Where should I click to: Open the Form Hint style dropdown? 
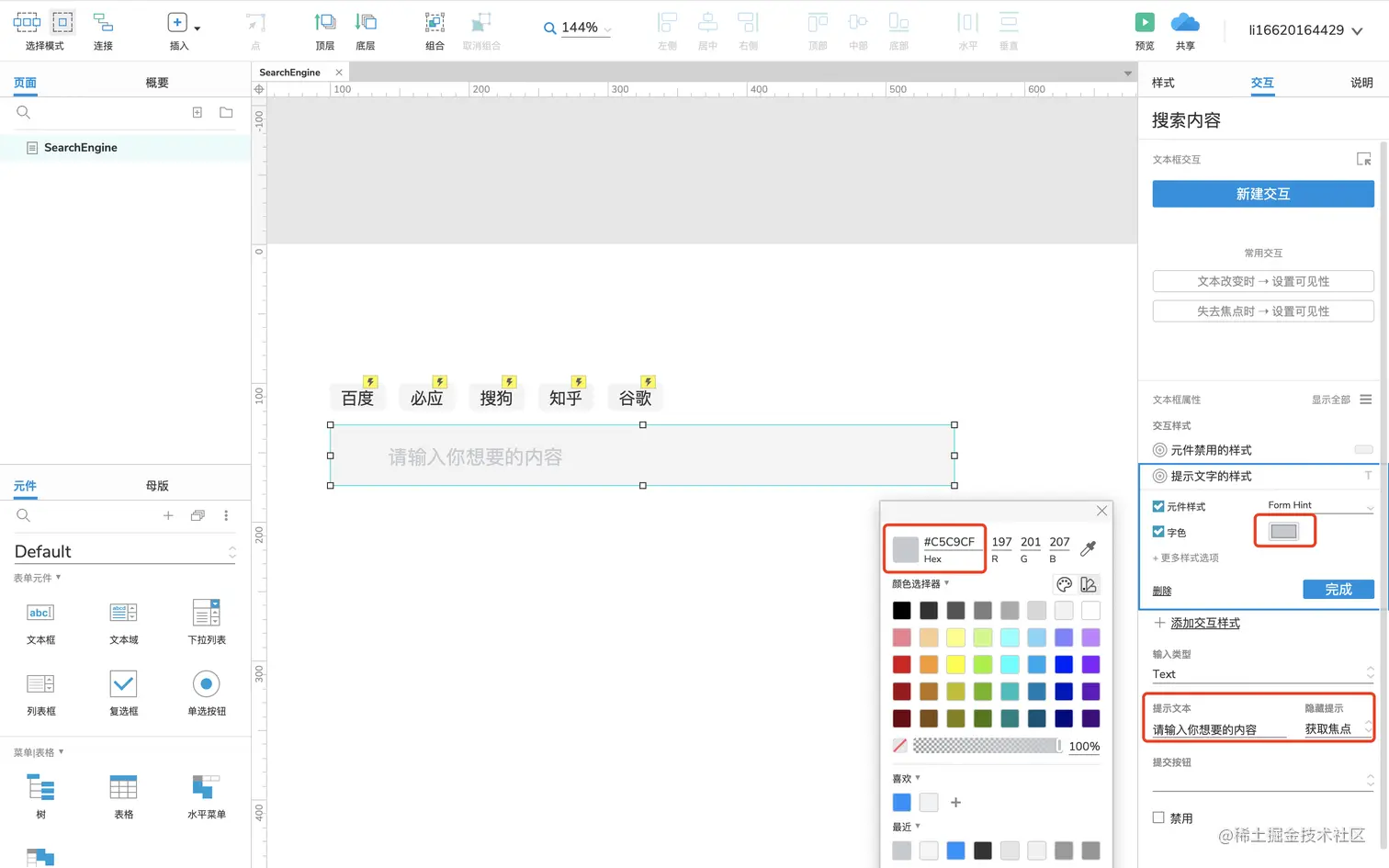pos(1320,505)
